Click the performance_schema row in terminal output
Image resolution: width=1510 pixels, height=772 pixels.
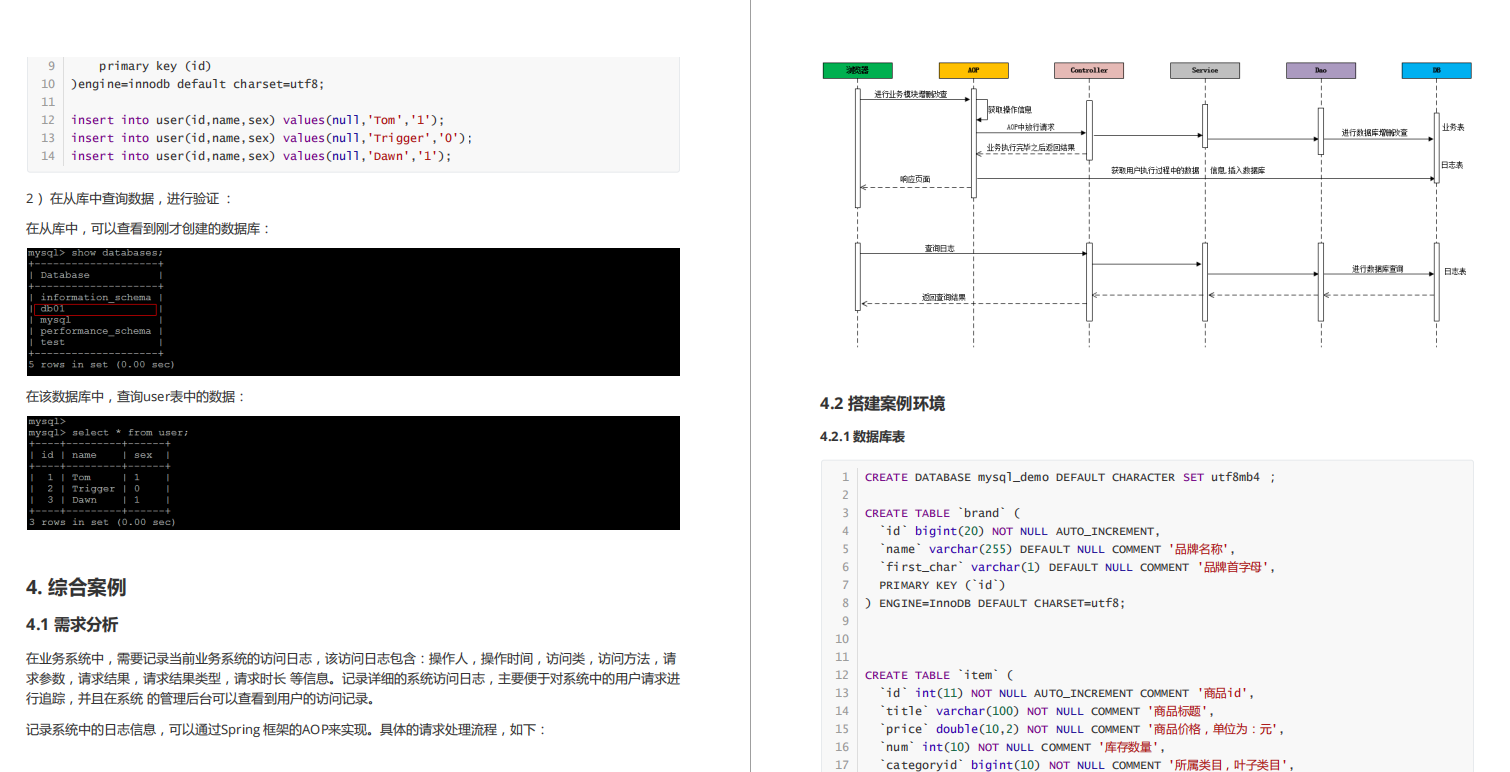(96, 331)
